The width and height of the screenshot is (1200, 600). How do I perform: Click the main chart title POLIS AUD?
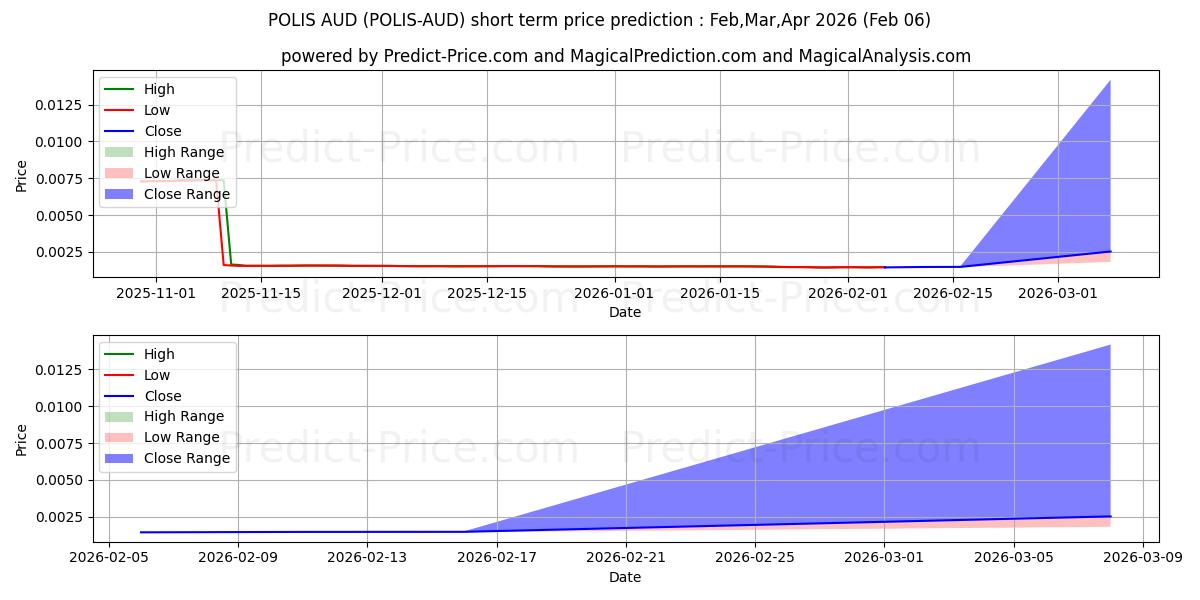pos(600,20)
